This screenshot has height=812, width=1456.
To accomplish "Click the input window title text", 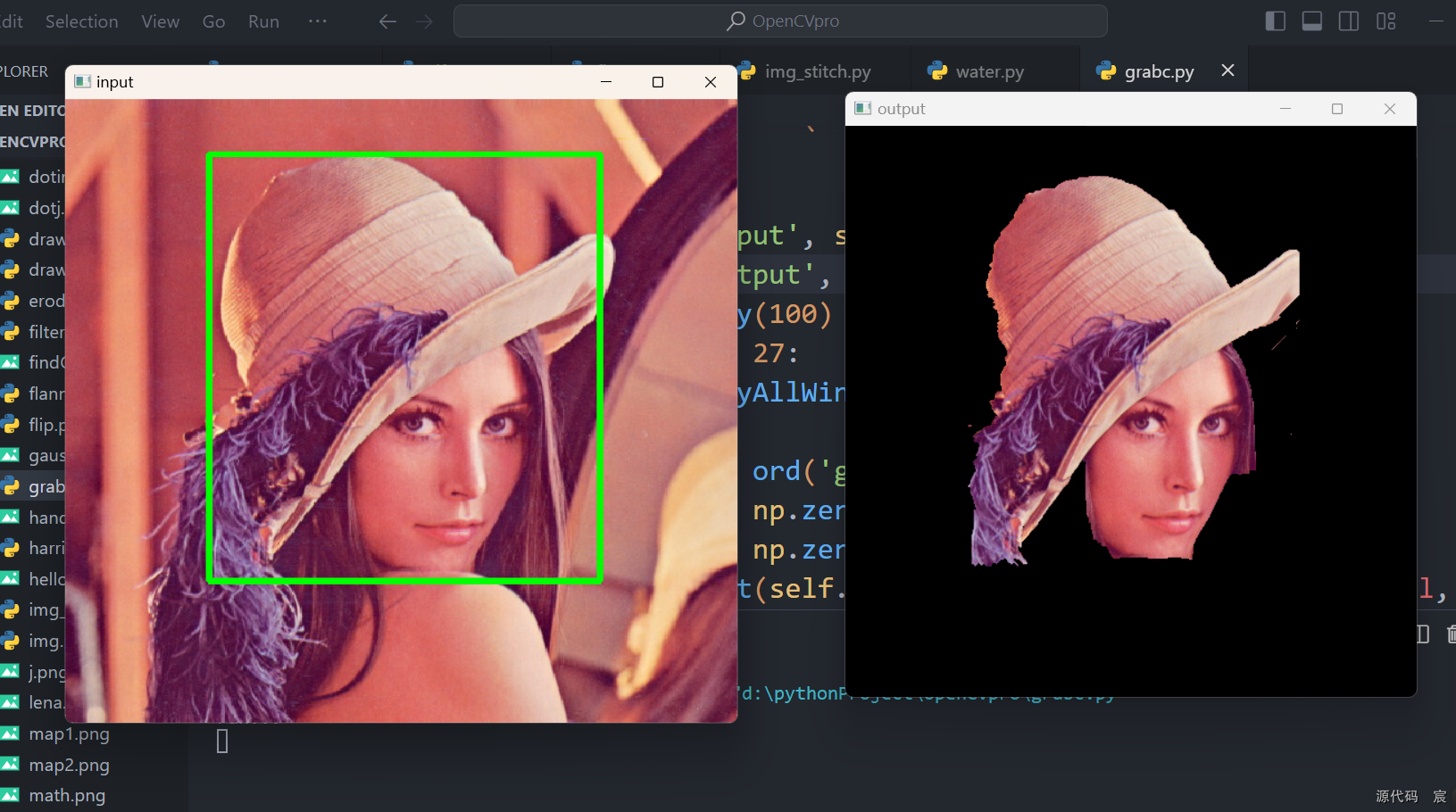I will click(x=114, y=82).
